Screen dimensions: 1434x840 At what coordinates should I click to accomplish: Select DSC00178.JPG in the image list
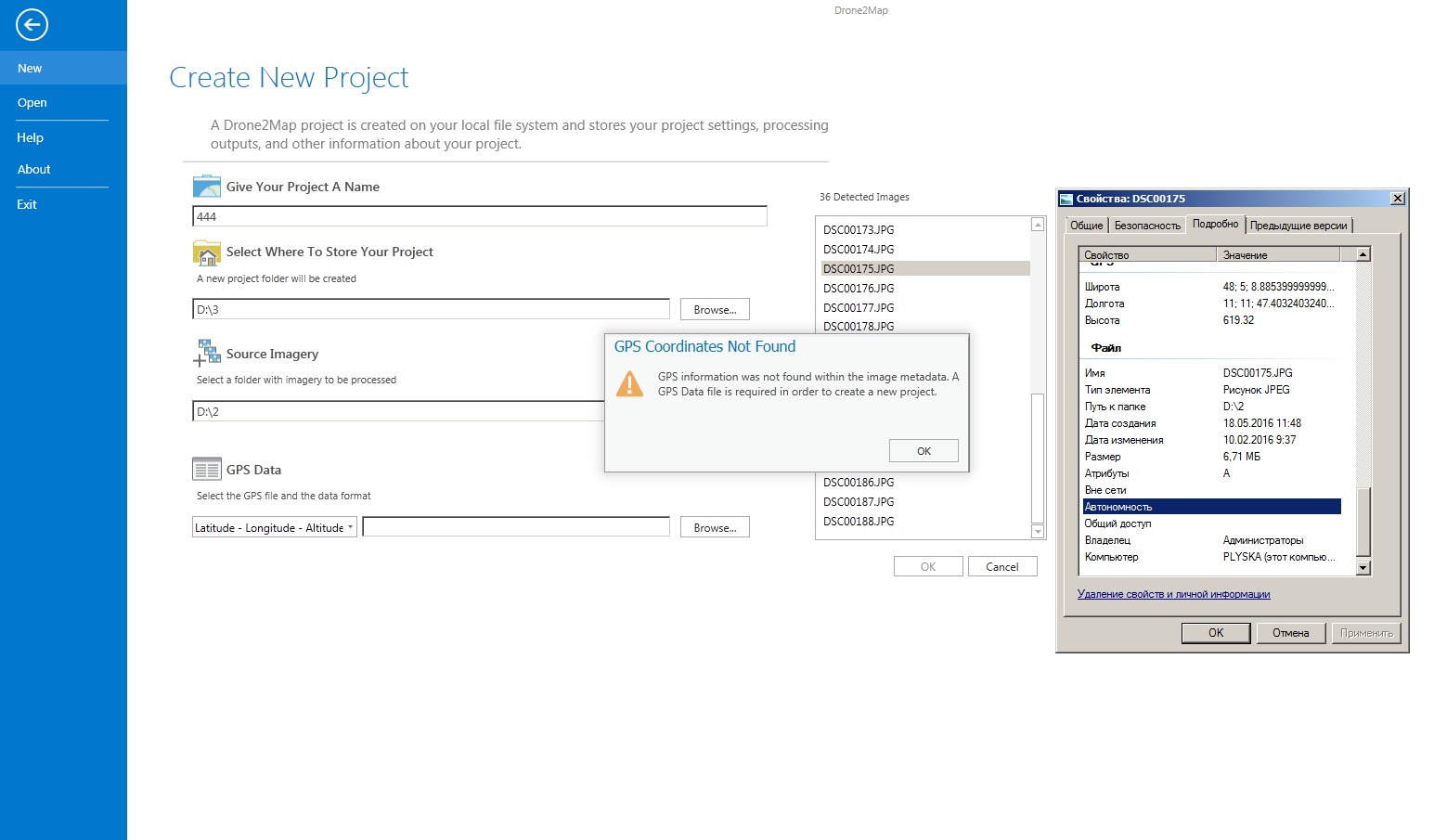[x=859, y=326]
